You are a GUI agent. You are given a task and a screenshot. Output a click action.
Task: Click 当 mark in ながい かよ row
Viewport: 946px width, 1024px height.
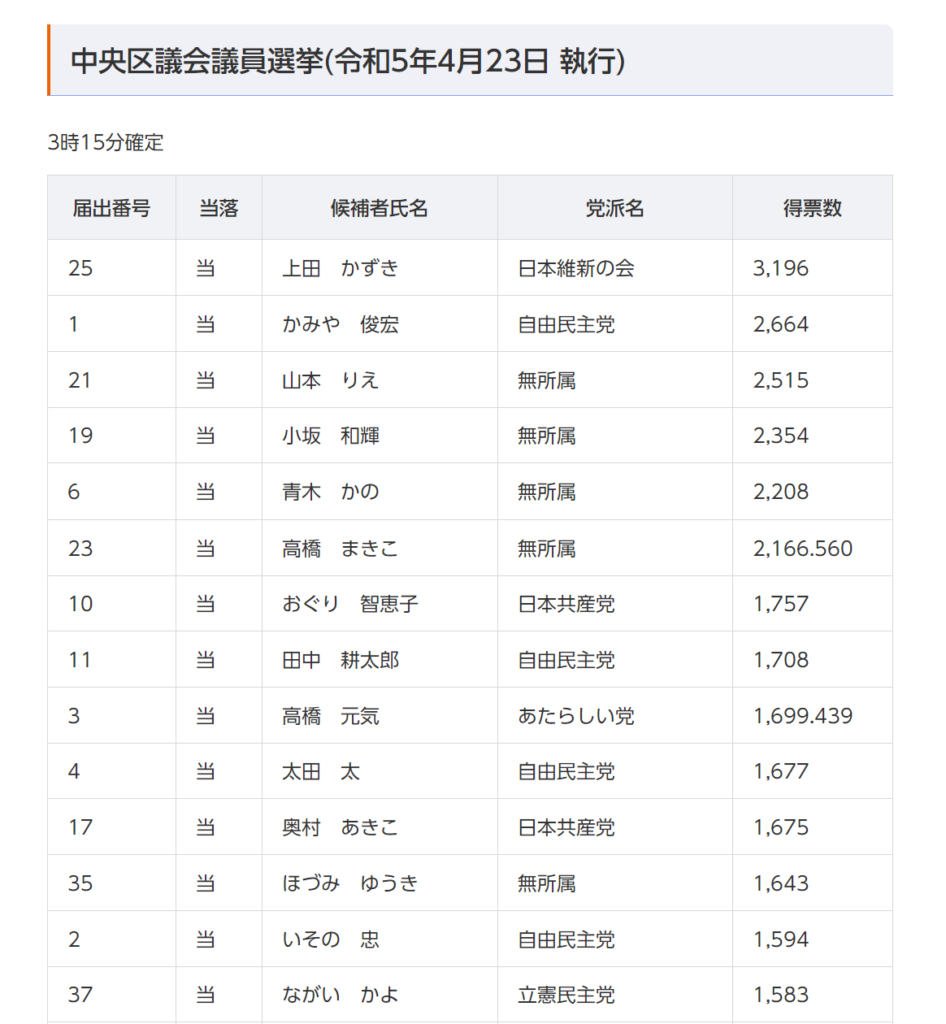206,995
